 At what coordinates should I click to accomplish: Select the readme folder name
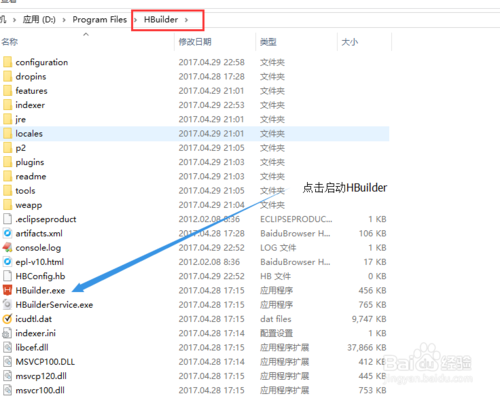pyautogui.click(x=31, y=176)
